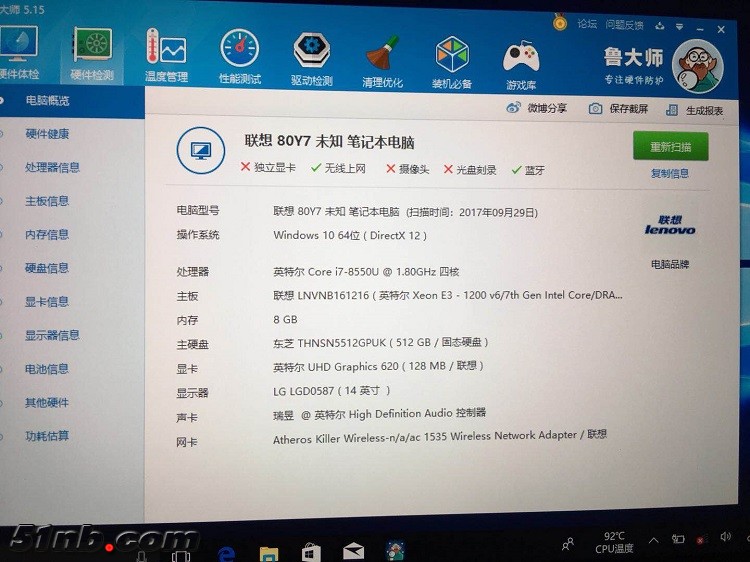Open 电池信息 from the sidebar
Viewport: 750px width, 562px height.
click(47, 369)
